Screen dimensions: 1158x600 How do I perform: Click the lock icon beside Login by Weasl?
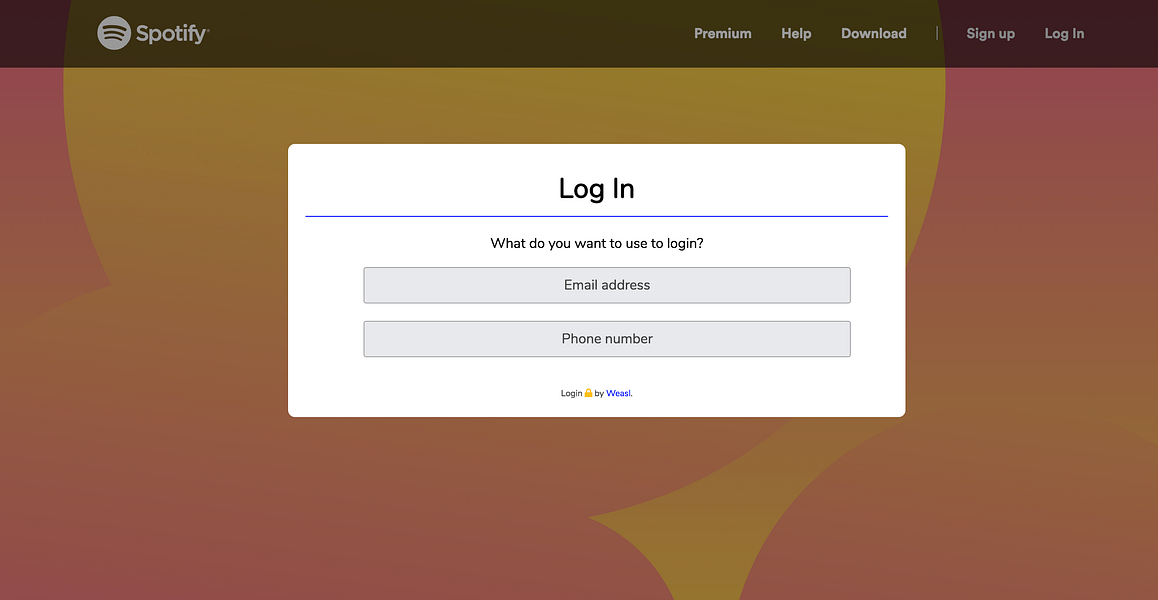589,393
